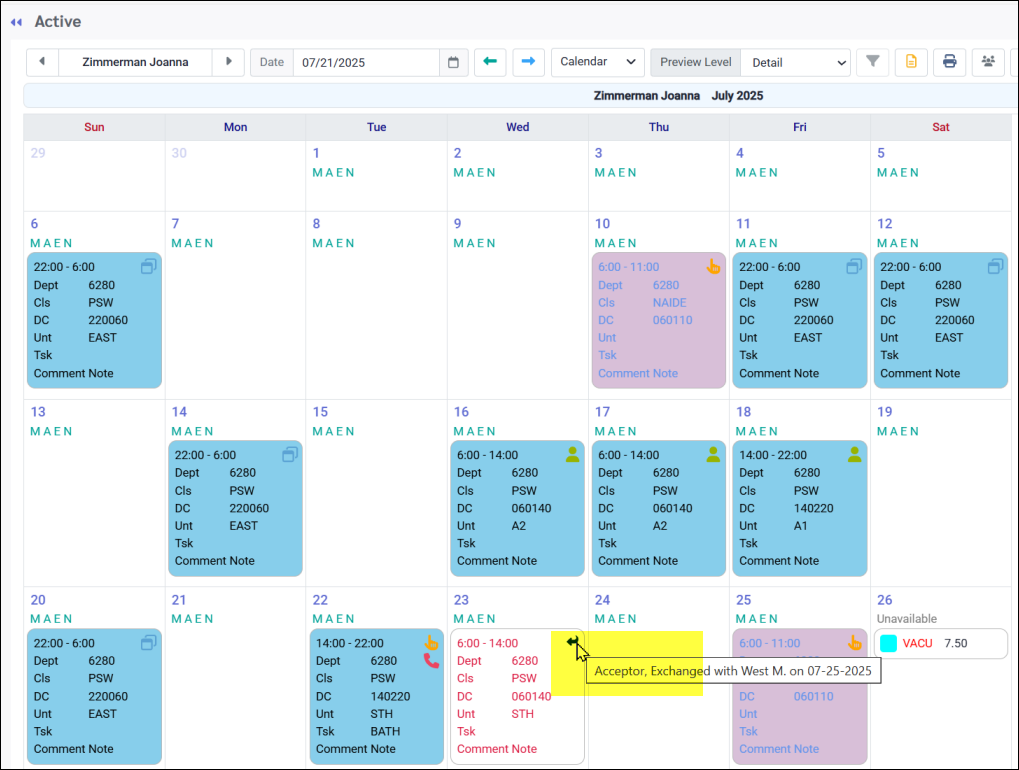Image resolution: width=1019 pixels, height=770 pixels.
Task: Click the copy icon on July 6 shift
Action: coord(149,266)
